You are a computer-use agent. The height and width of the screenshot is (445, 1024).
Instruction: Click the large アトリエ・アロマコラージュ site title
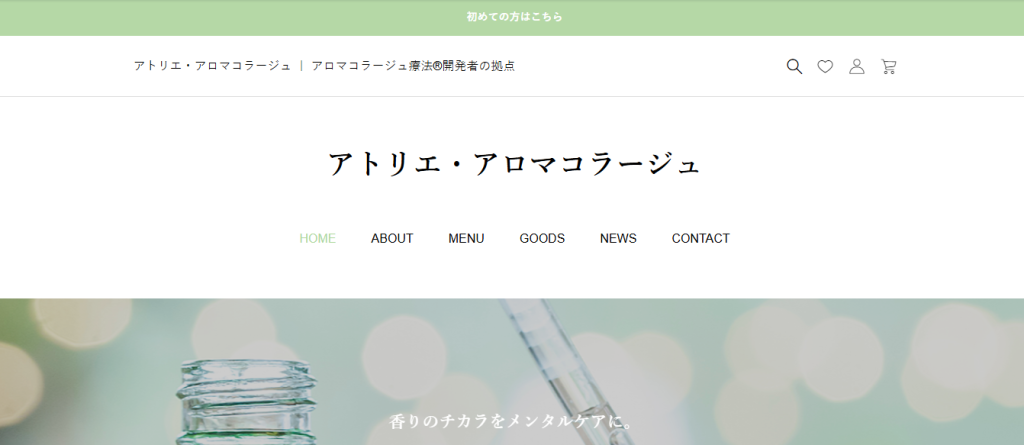(514, 163)
